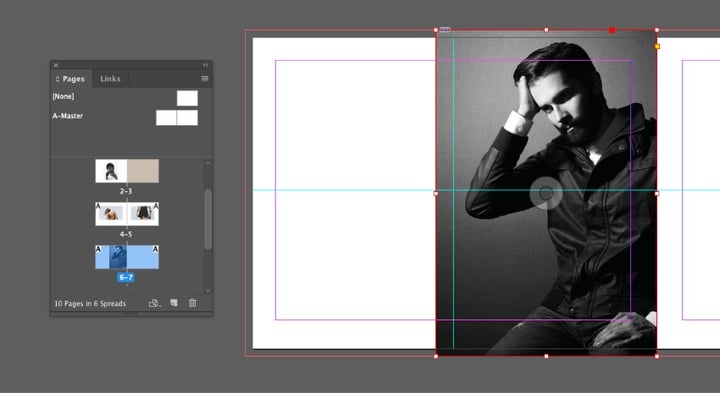The image size is (720, 393).
Task: Click the Pages panel scroll down arrow
Action: pyautogui.click(x=208, y=290)
